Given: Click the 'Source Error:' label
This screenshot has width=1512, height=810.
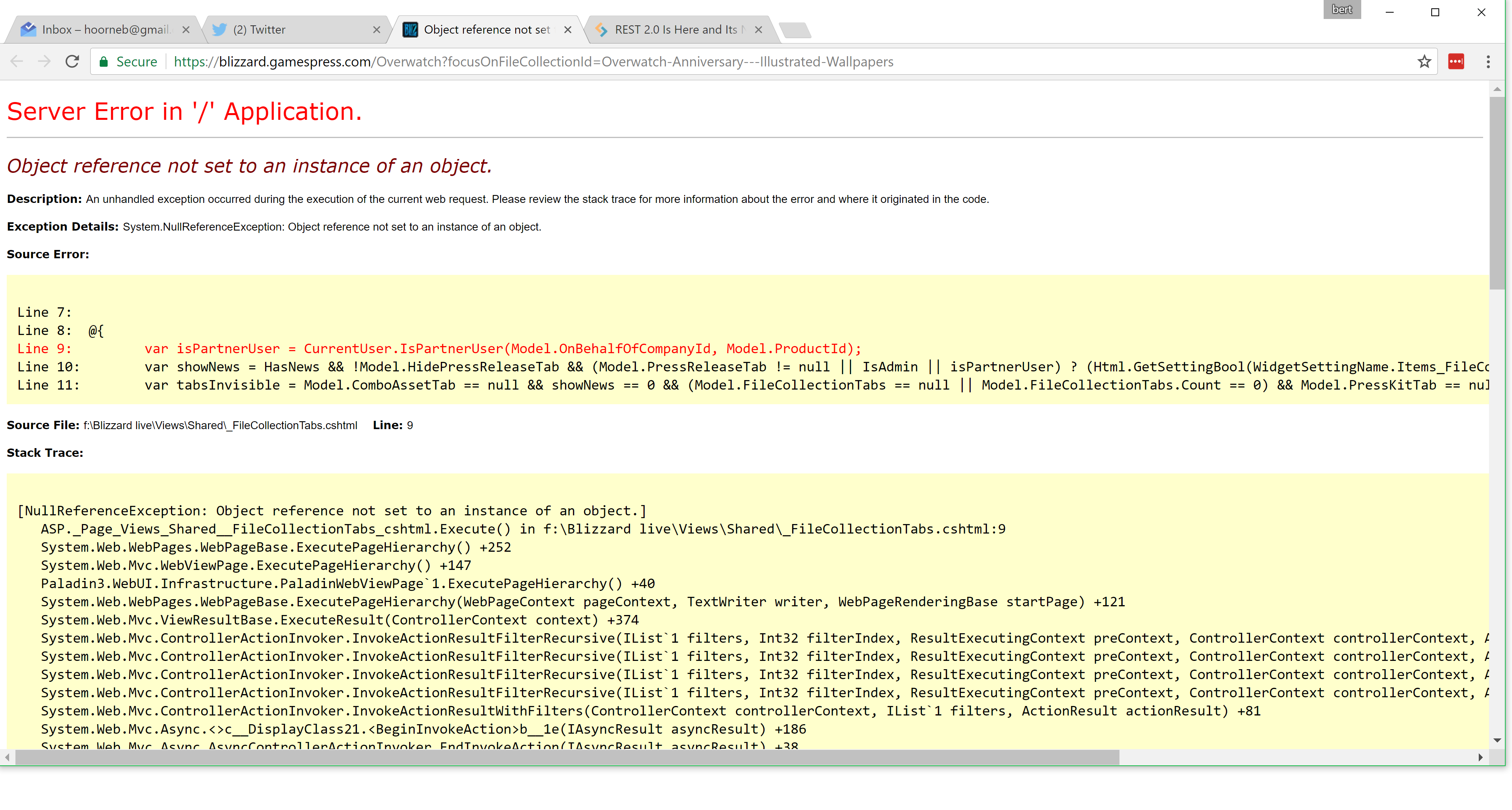Looking at the screenshot, I should pos(47,254).
